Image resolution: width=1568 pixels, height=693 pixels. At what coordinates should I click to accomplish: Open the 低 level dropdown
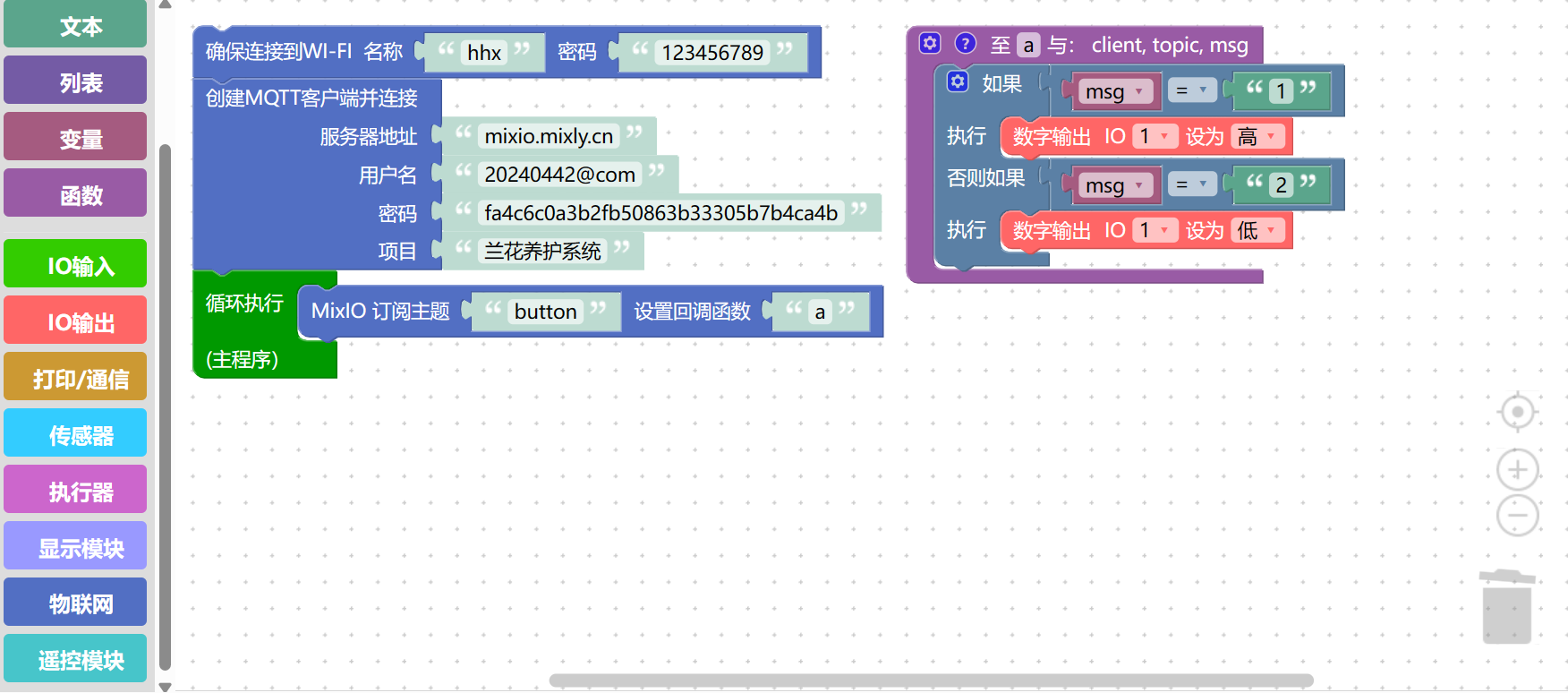click(x=1258, y=230)
